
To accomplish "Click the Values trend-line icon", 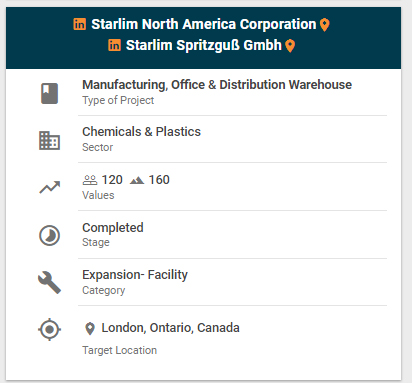I will click(50, 187).
